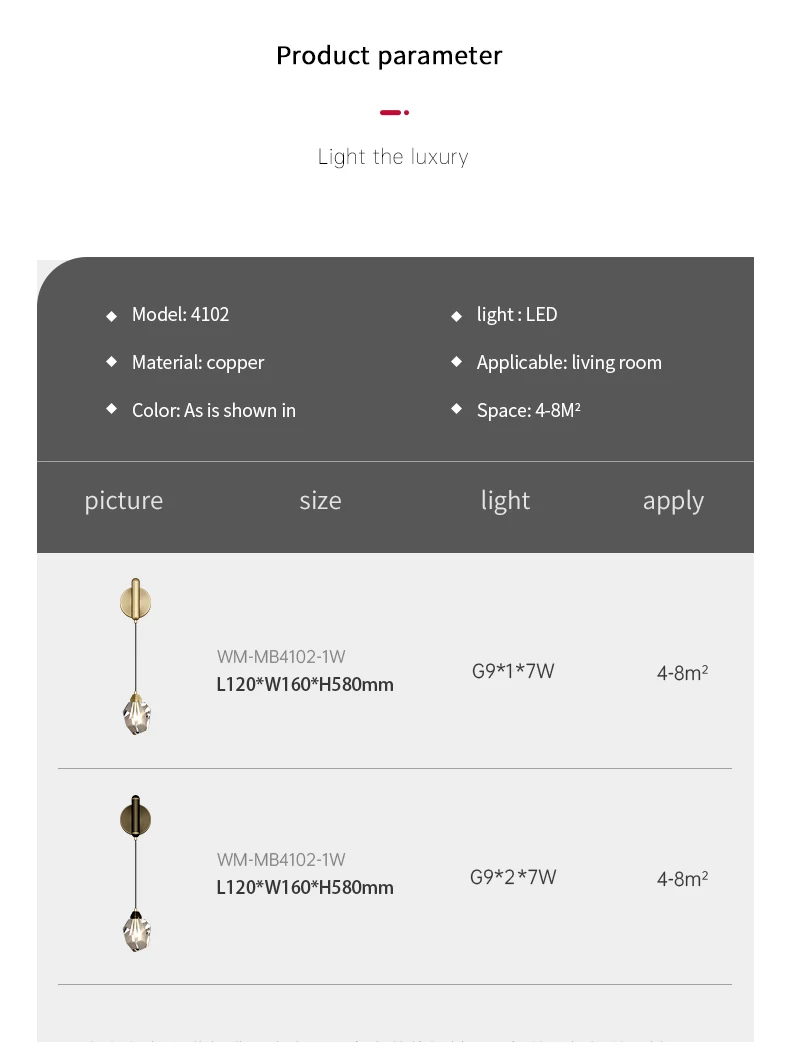
Task: Click the red dash accent under the title
Action: 394,113
